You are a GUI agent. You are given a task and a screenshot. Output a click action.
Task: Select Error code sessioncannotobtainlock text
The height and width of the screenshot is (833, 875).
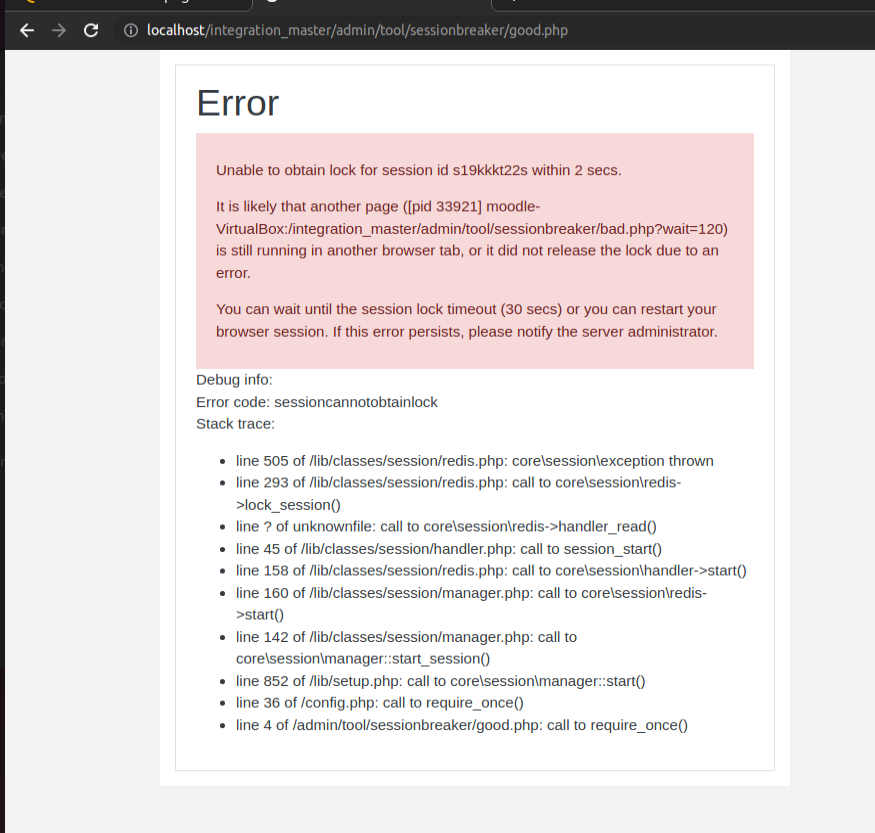coord(316,402)
